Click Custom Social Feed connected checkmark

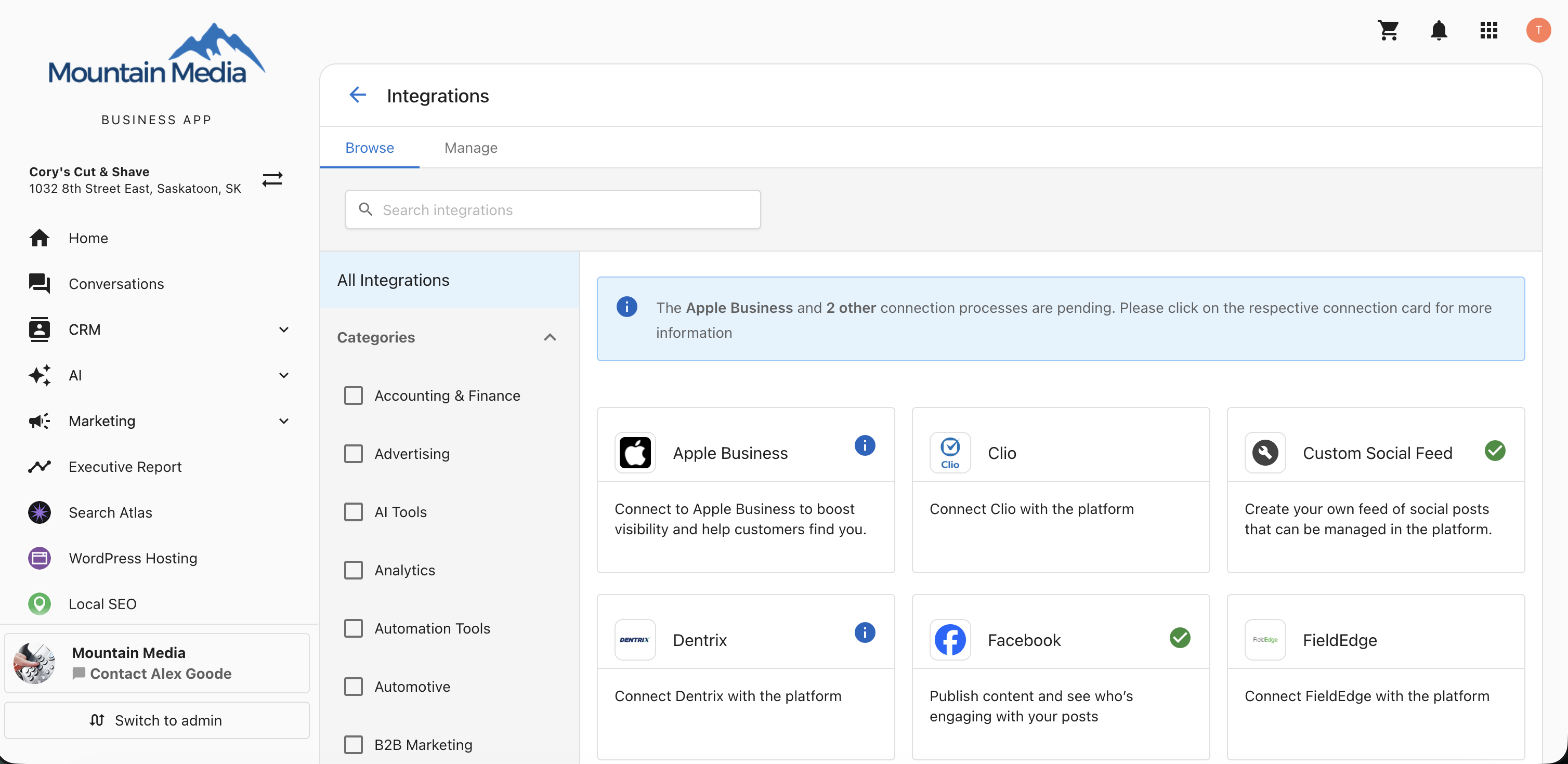(x=1494, y=451)
